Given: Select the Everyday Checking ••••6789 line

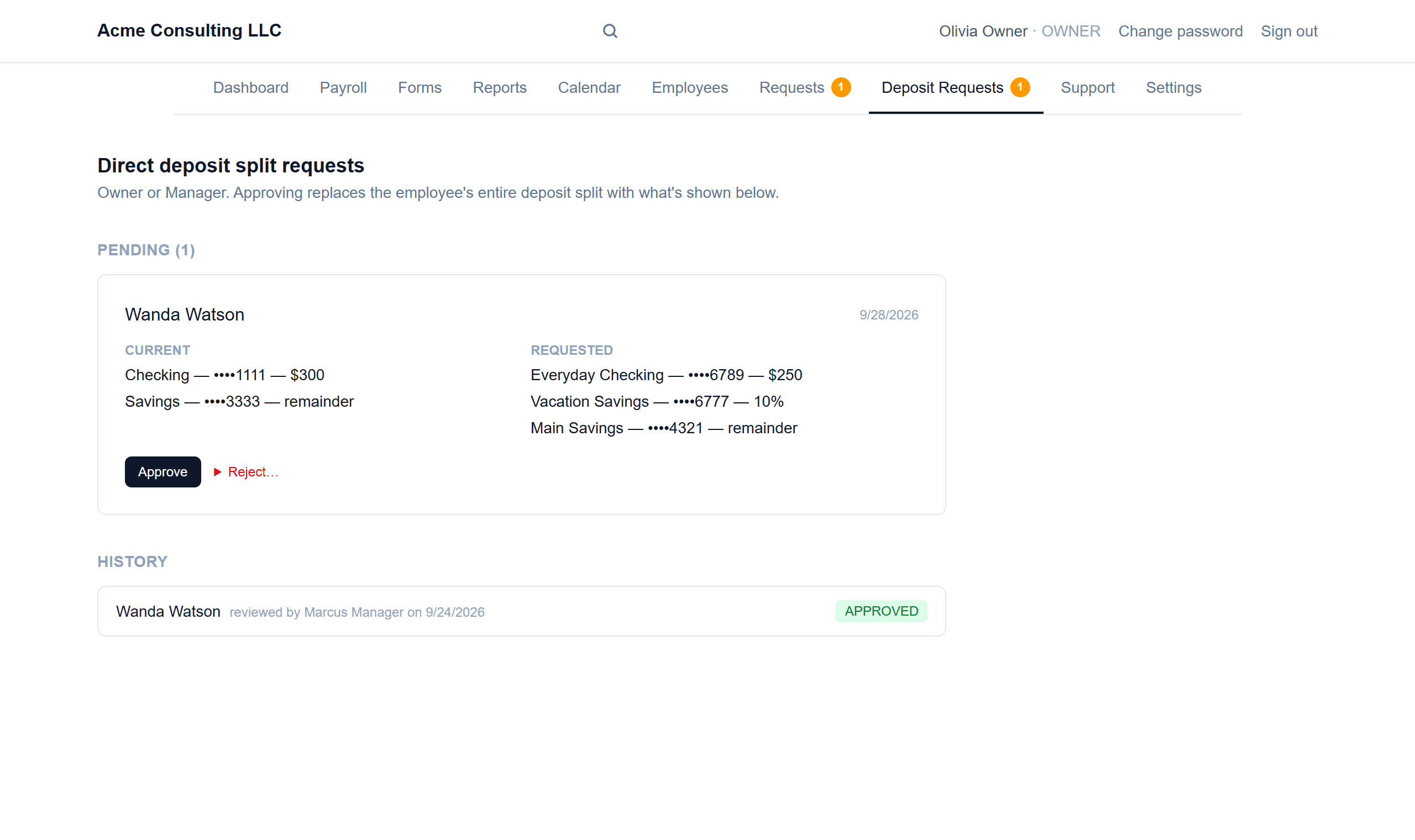Looking at the screenshot, I should (x=666, y=375).
